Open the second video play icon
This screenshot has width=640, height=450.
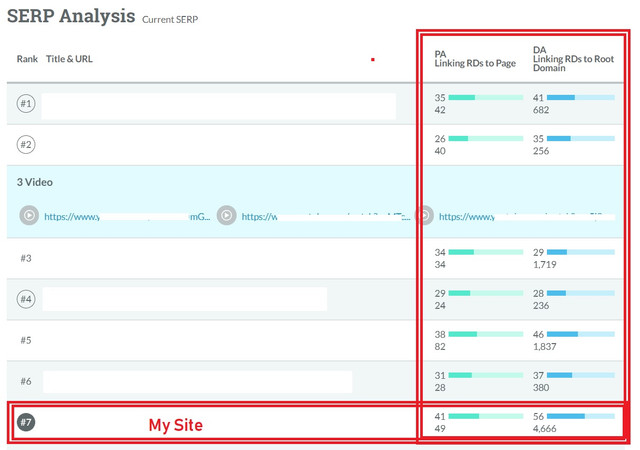(227, 216)
